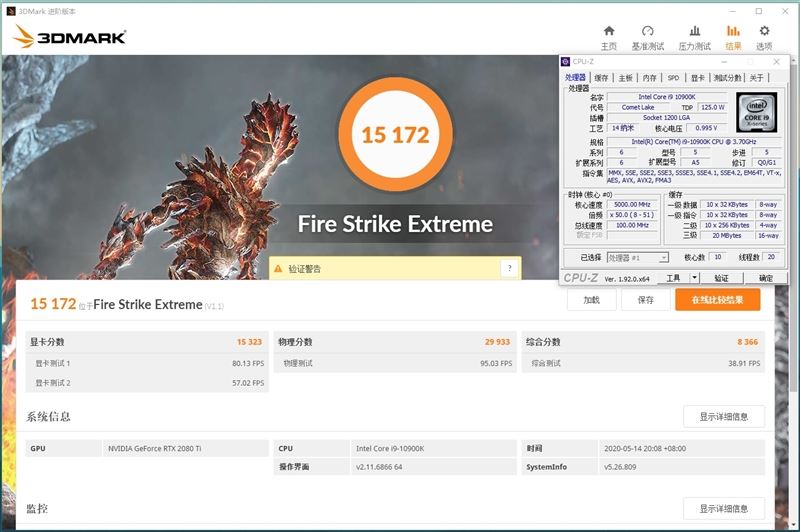Click the 核心数 10 field in CPU-Z
The image size is (800, 532).
717,257
